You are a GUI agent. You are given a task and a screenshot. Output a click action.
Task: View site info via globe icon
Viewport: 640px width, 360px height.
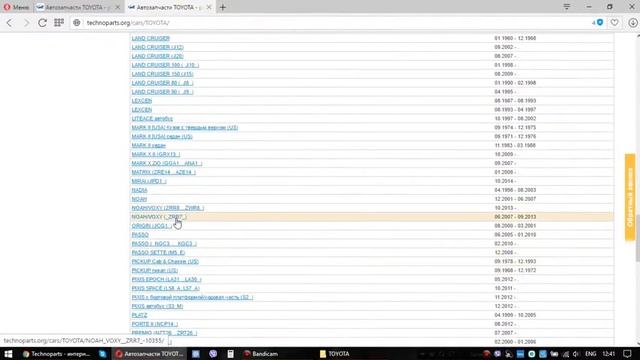click(77, 23)
